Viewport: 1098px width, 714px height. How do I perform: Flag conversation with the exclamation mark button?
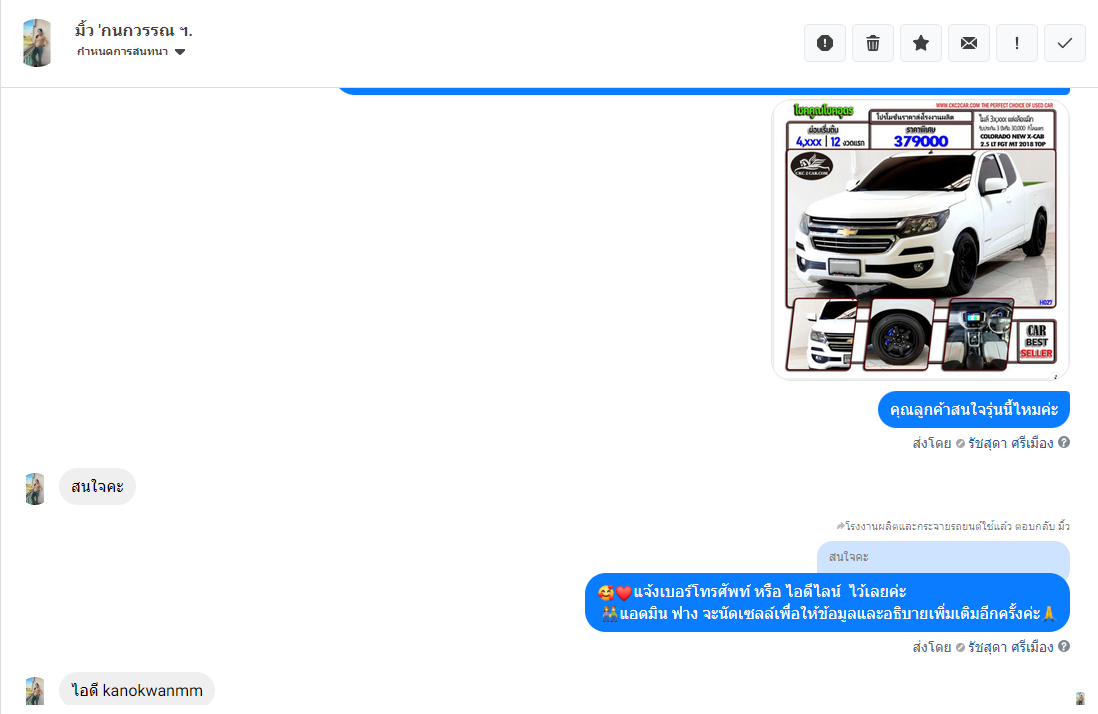(1017, 43)
